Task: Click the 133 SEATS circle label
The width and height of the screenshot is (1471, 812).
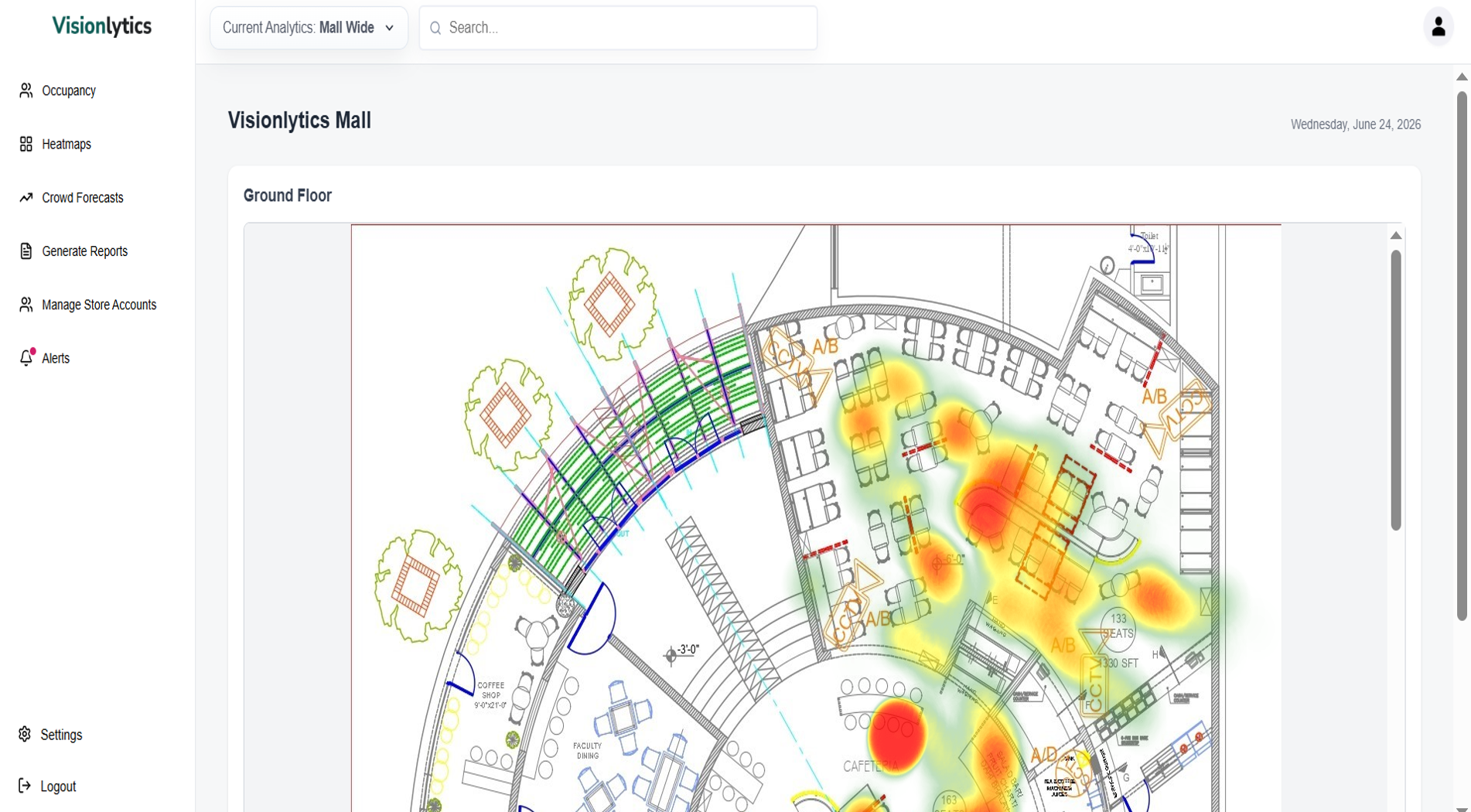Action: pos(1118,626)
